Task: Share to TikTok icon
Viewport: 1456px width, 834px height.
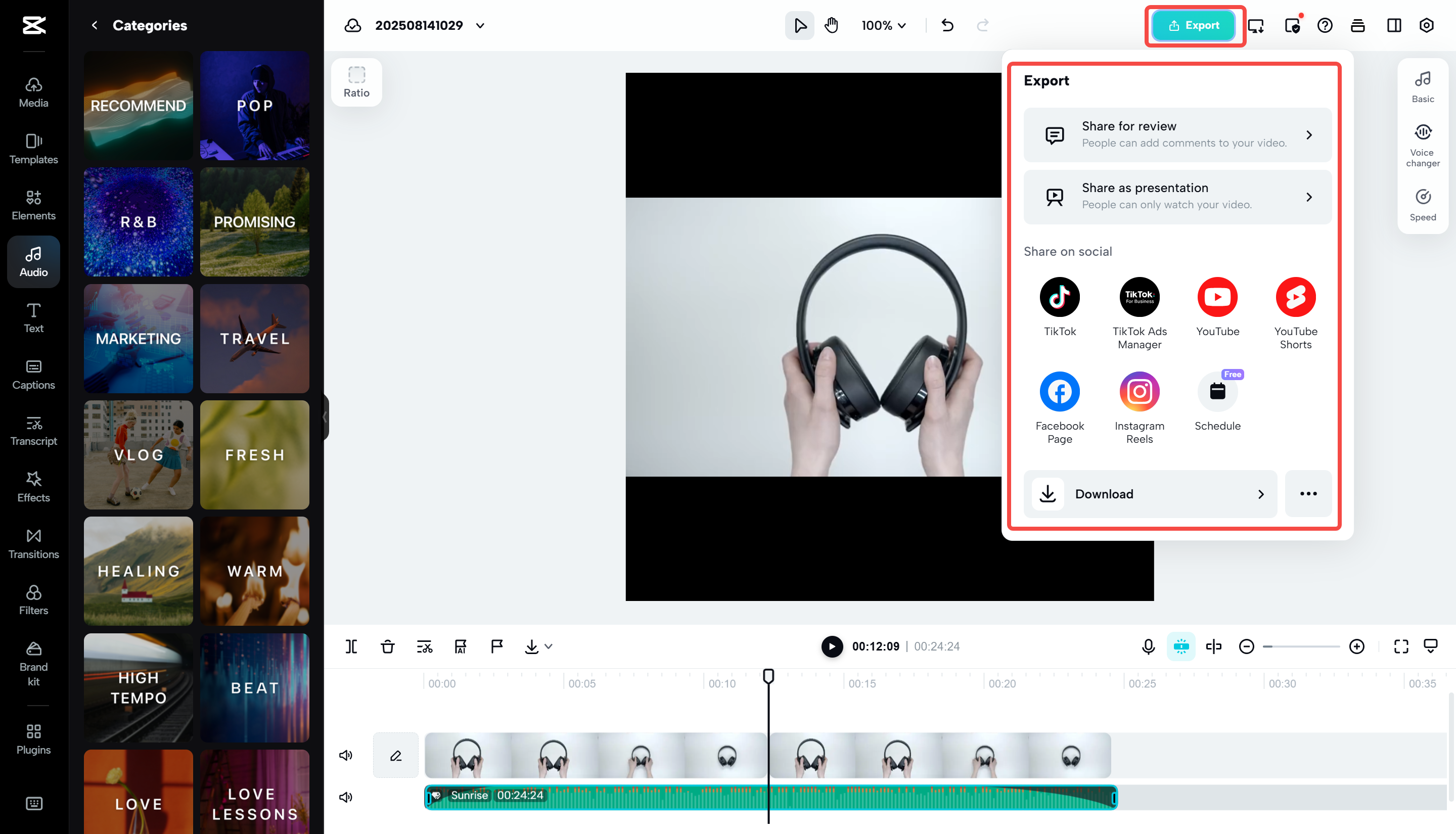Action: (1059, 297)
